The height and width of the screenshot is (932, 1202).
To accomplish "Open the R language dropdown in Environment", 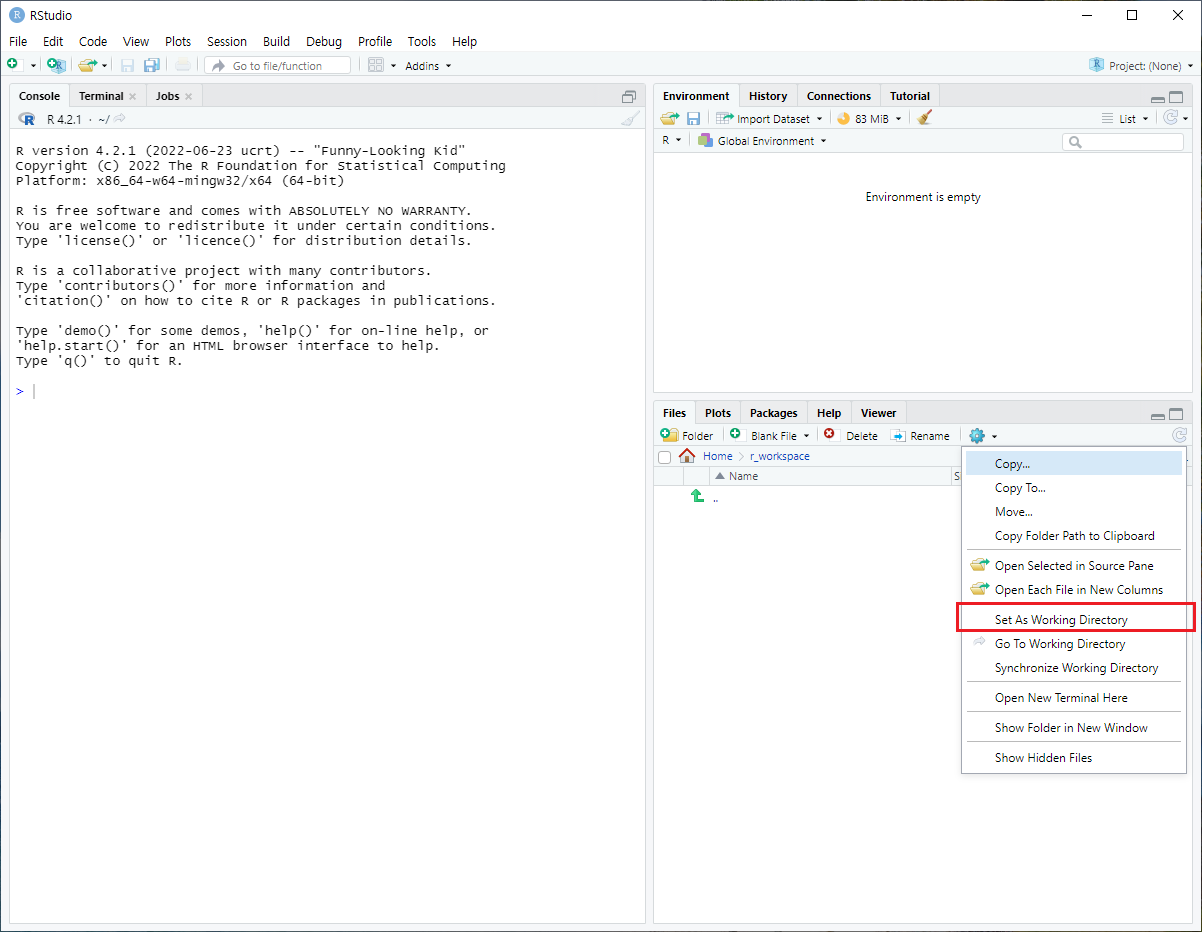I will [672, 141].
